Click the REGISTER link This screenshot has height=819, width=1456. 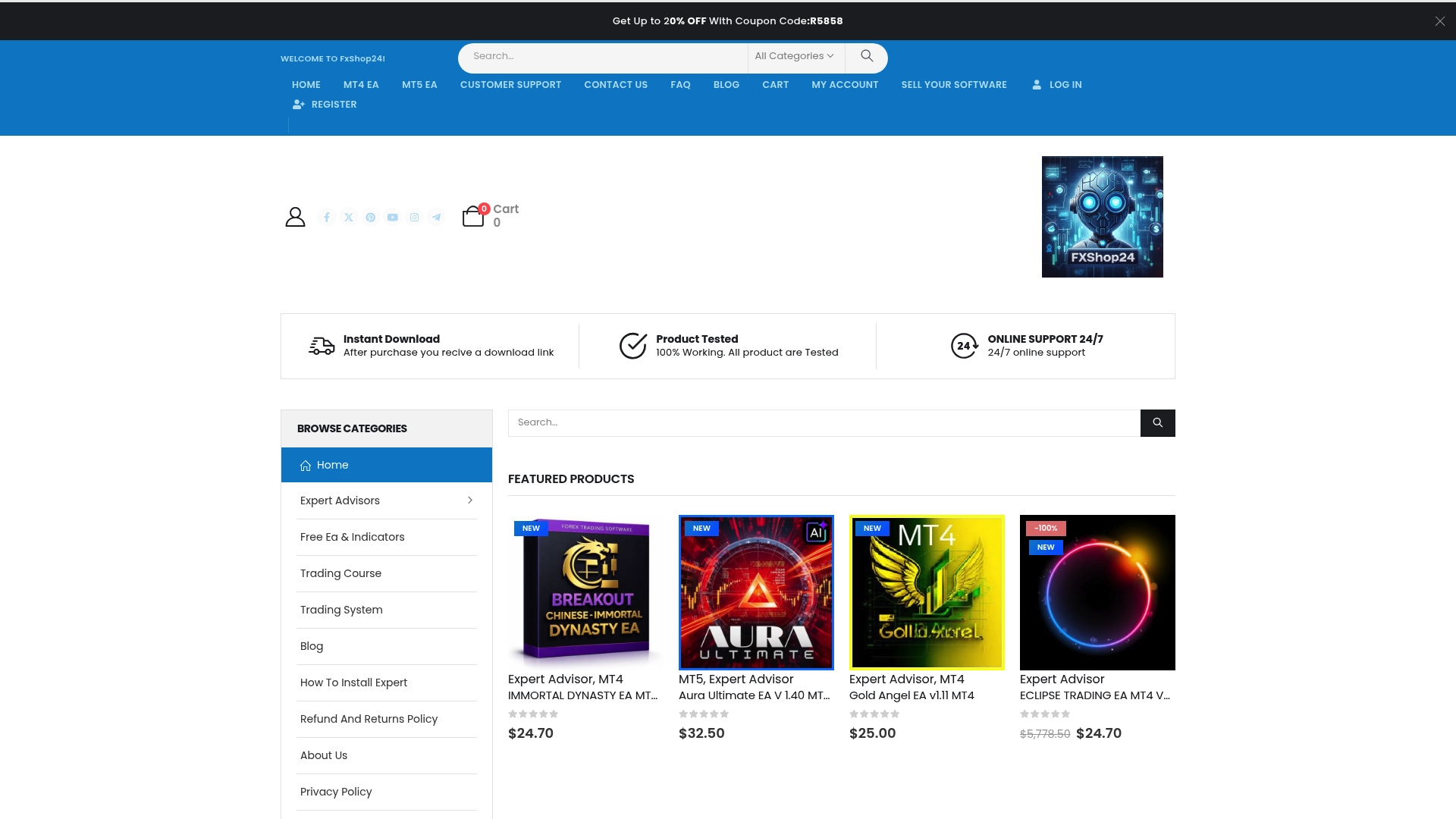click(x=333, y=104)
